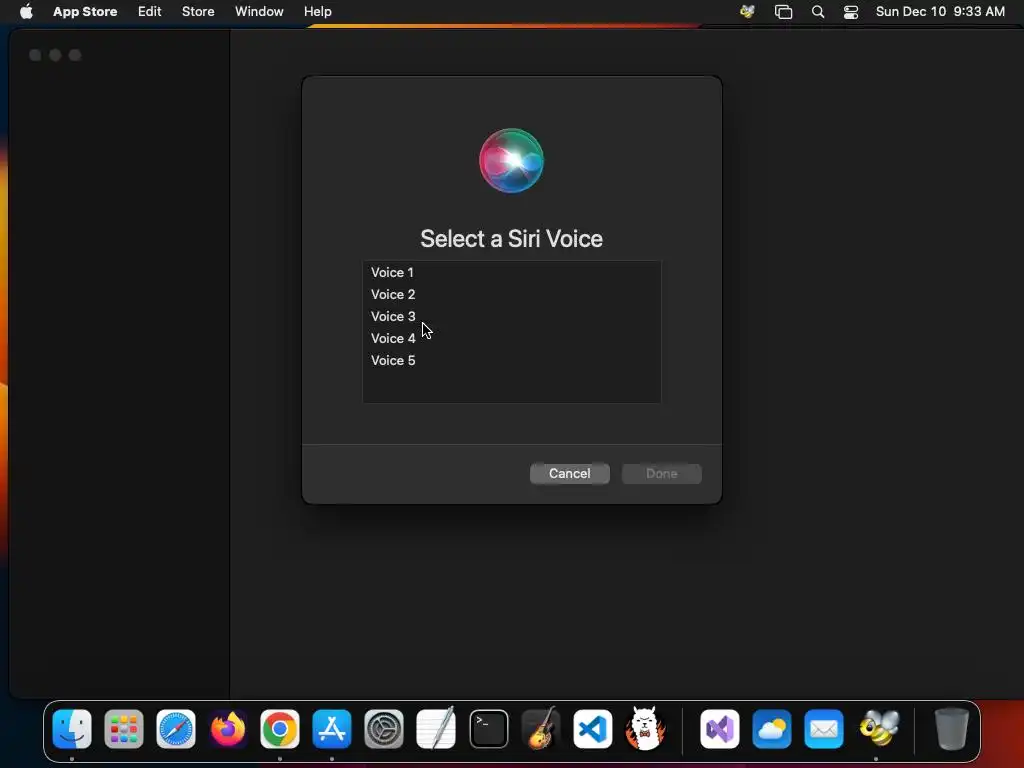Choose Voice 5 from the list
The width and height of the screenshot is (1024, 768).
coord(511,360)
